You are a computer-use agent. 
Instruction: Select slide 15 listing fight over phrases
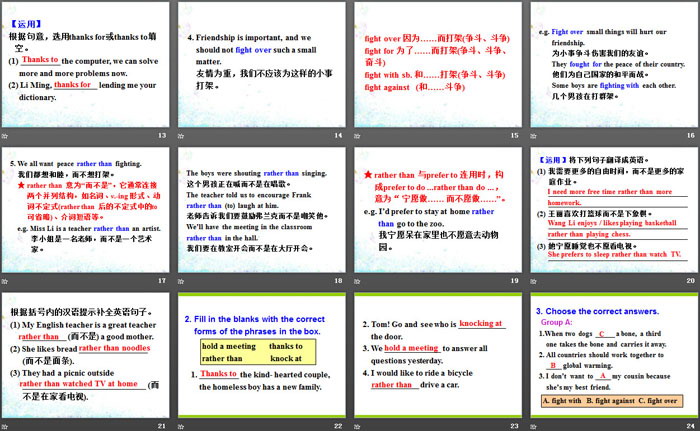click(438, 64)
